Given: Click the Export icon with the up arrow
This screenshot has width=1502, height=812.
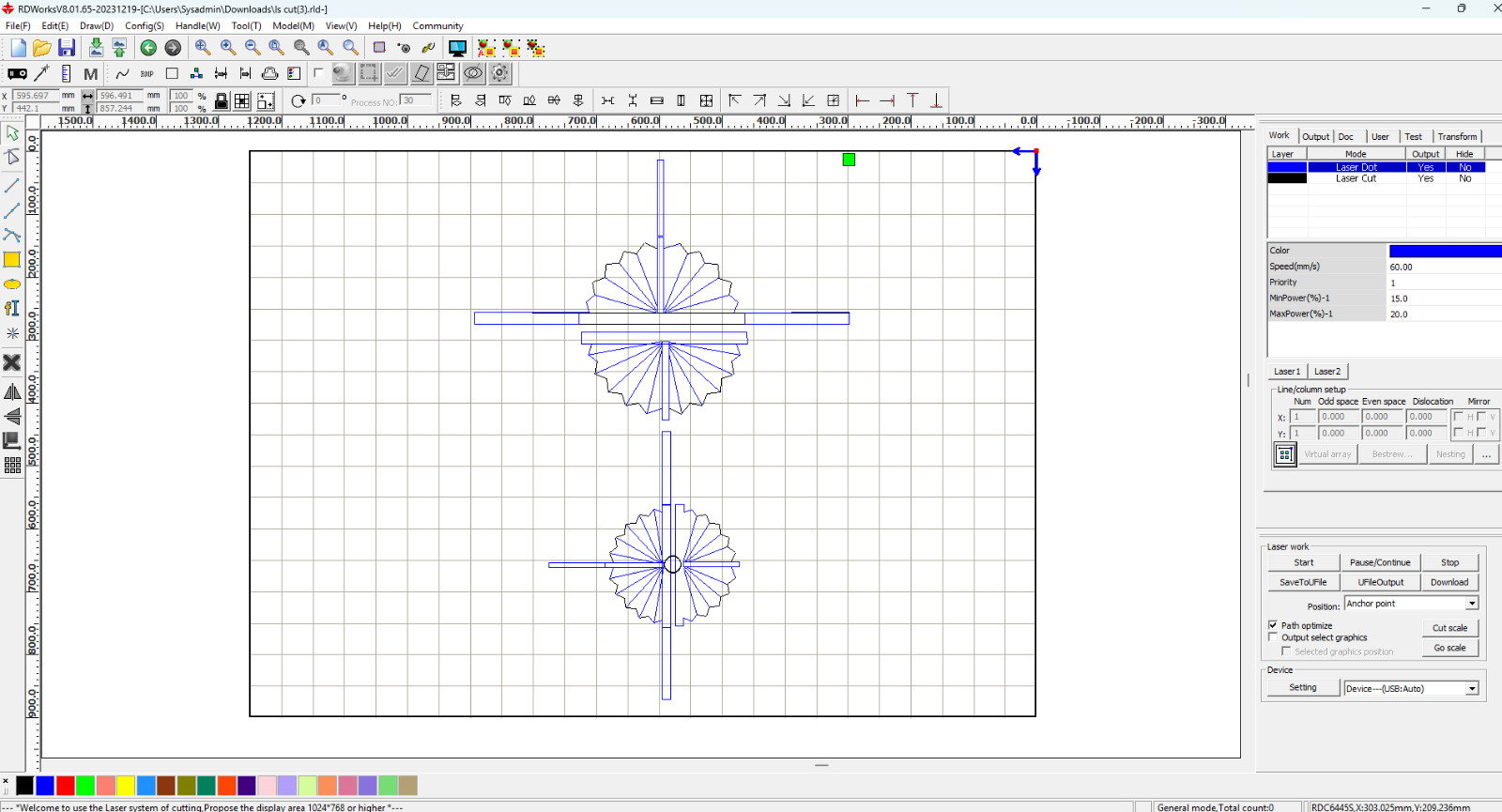Looking at the screenshot, I should [119, 48].
